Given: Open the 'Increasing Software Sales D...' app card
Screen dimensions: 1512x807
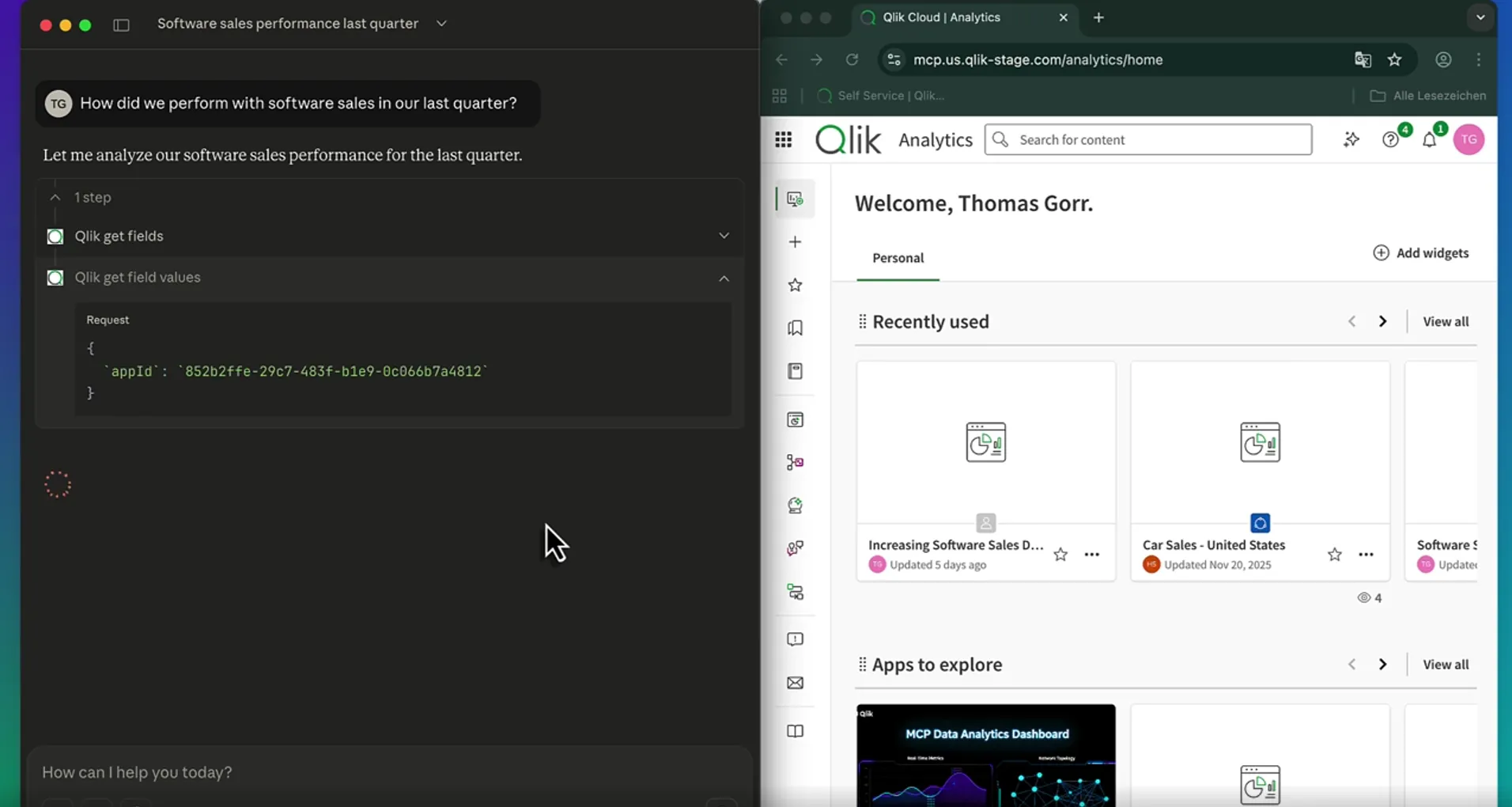Looking at the screenshot, I should click(x=985, y=472).
